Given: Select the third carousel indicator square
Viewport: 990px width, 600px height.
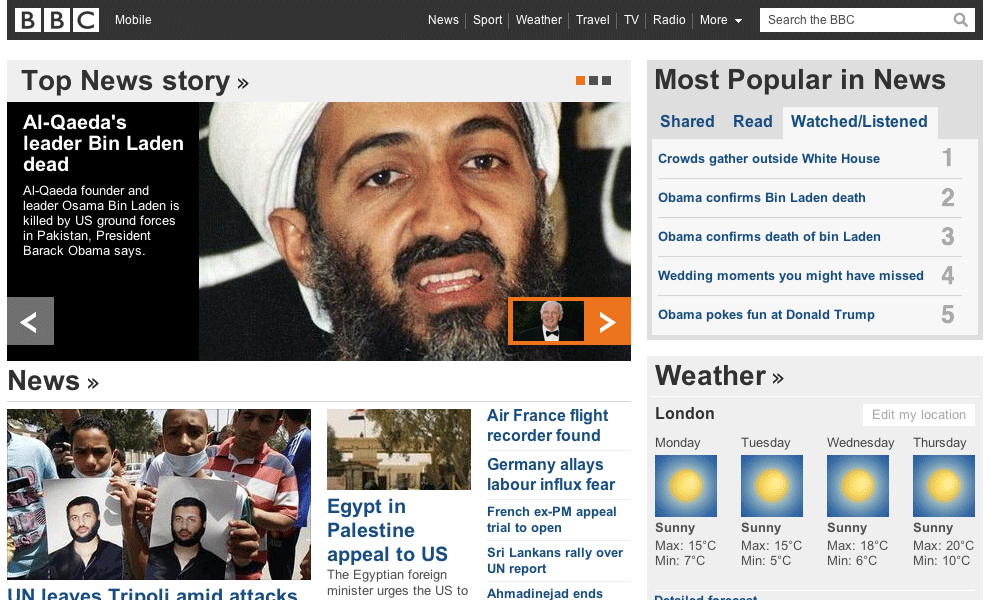Looking at the screenshot, I should click(606, 81).
